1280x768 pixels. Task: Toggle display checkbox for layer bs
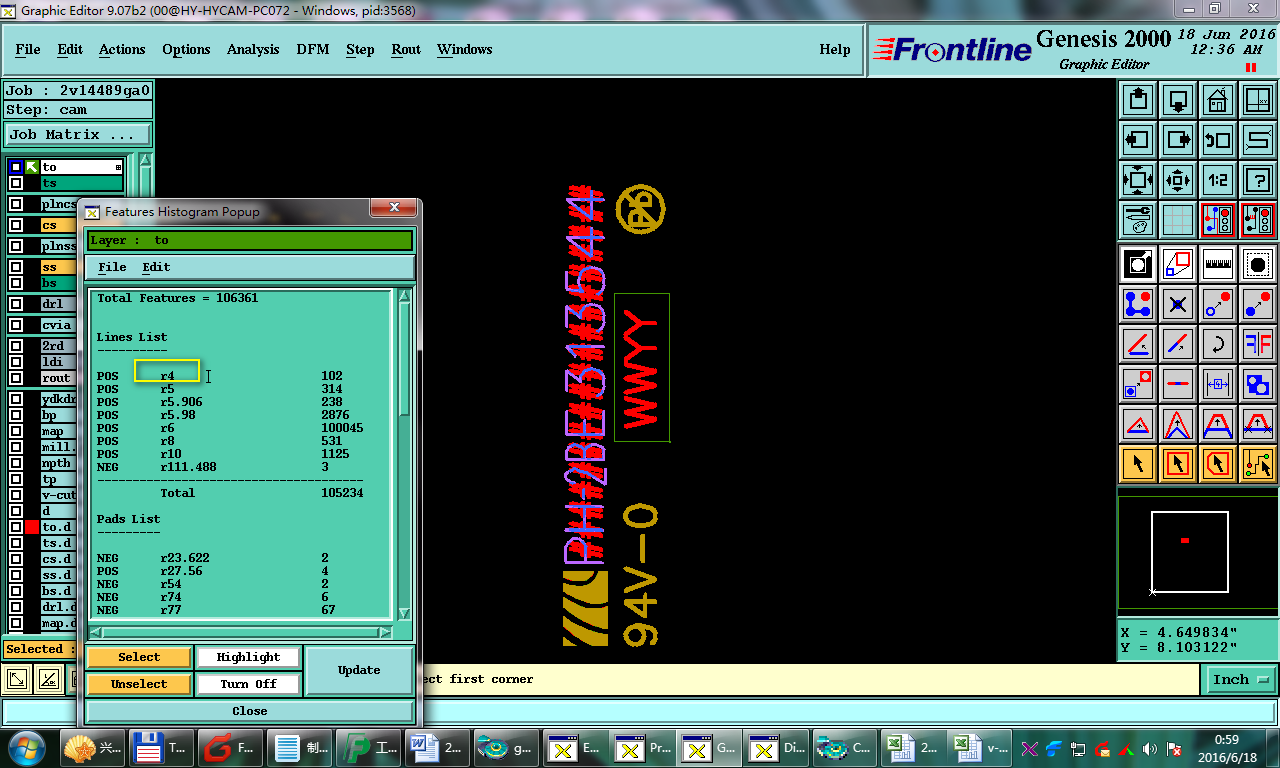(x=15, y=283)
